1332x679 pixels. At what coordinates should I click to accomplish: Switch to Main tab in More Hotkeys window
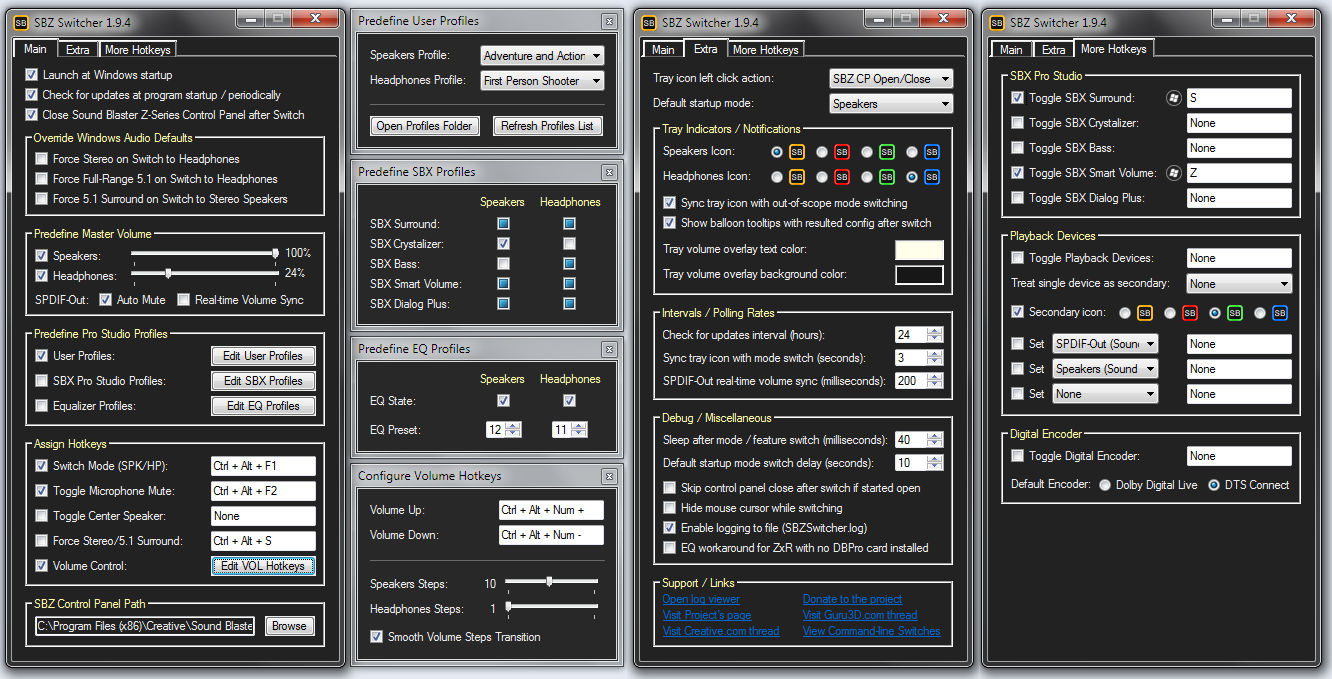1011,49
